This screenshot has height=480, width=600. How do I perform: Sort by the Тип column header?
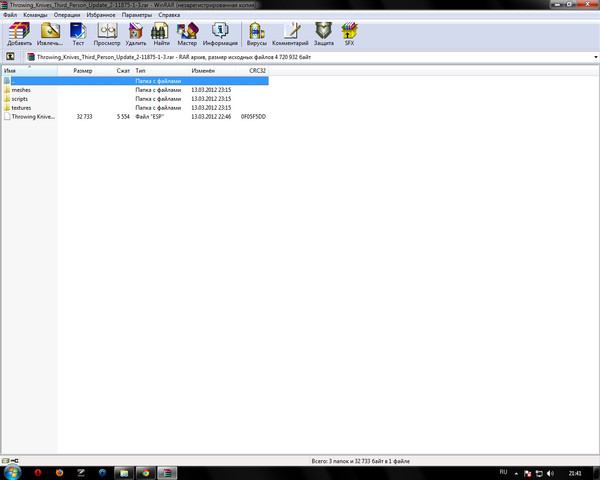161,70
